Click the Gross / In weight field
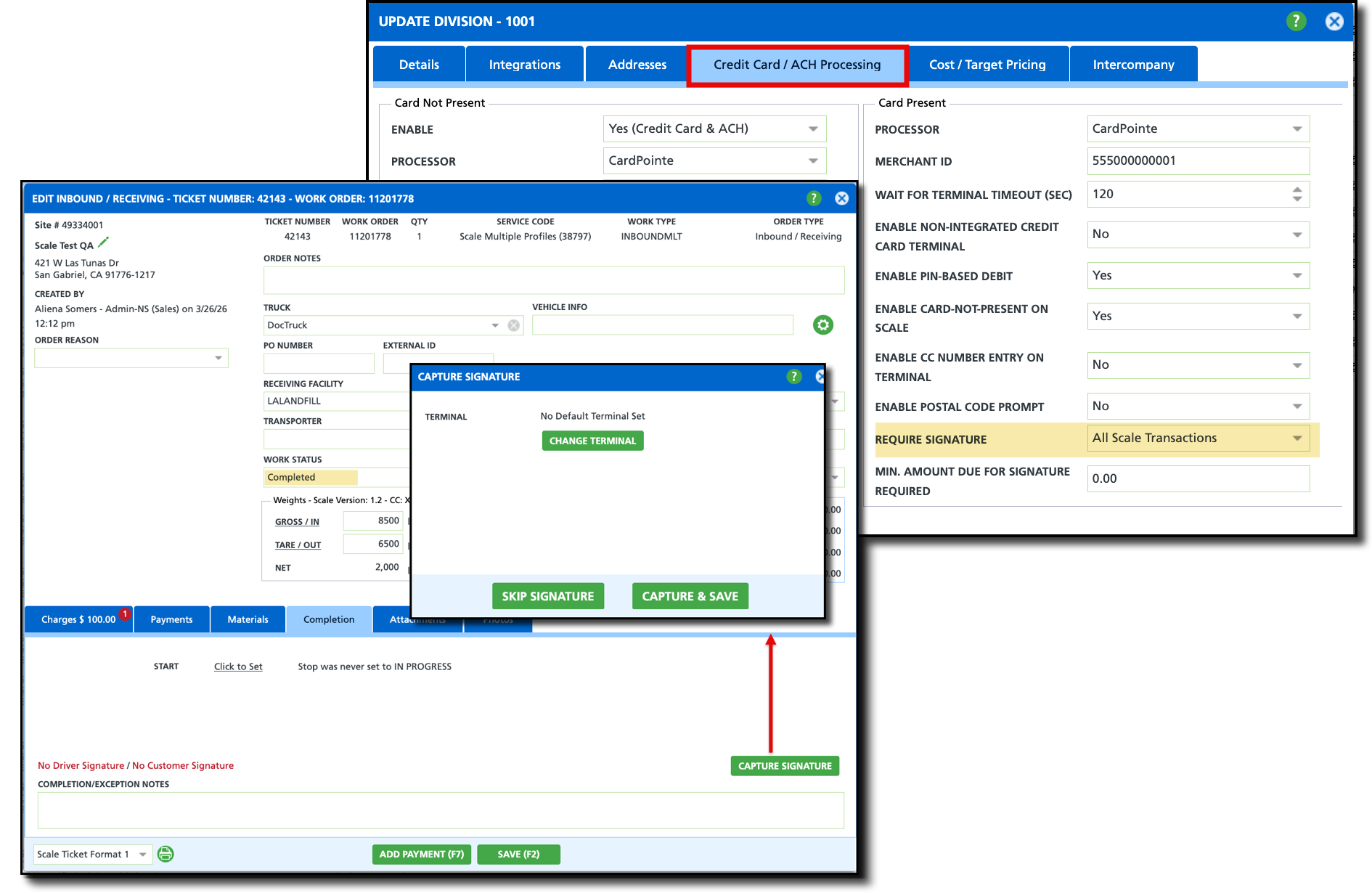The height and width of the screenshot is (893, 1372). [372, 521]
